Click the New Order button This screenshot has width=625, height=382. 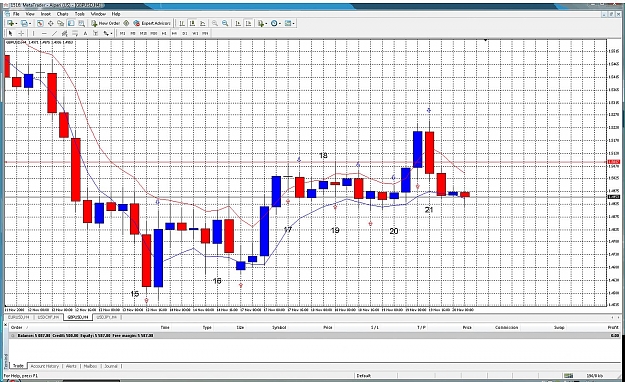click(105, 23)
